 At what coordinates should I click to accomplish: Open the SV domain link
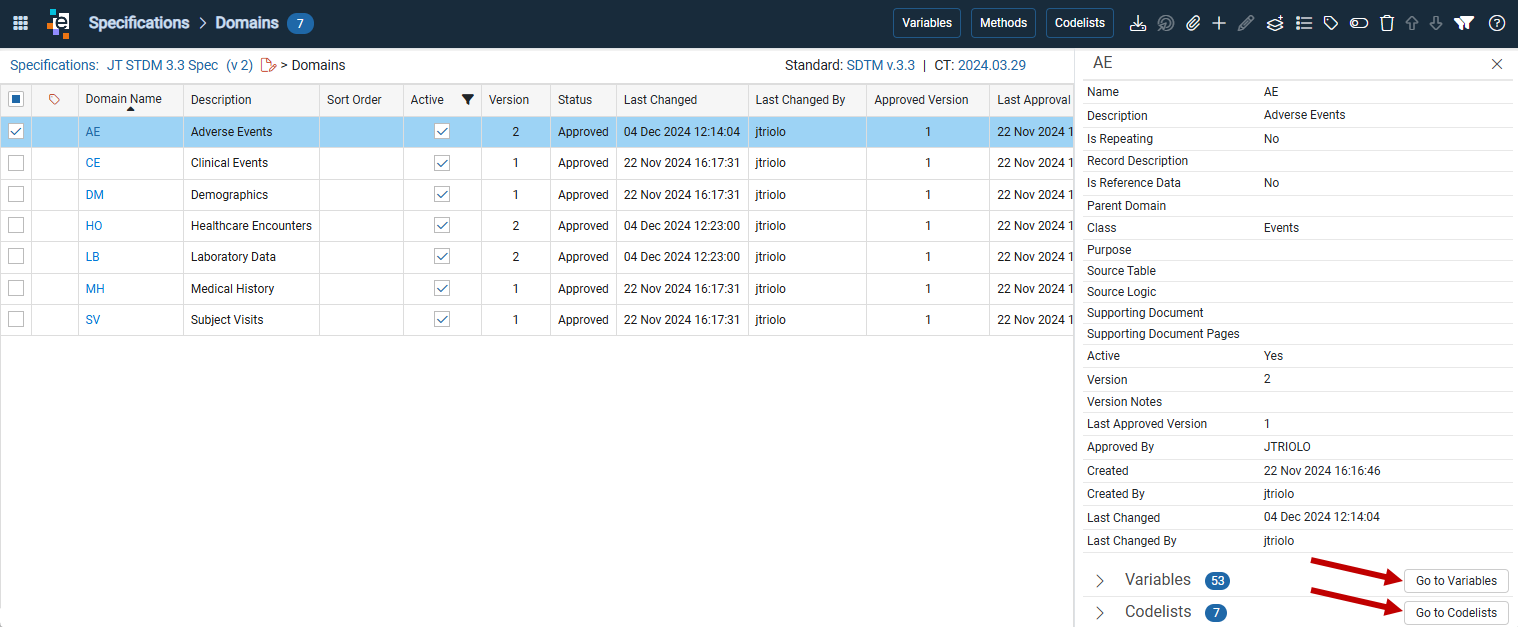93,320
